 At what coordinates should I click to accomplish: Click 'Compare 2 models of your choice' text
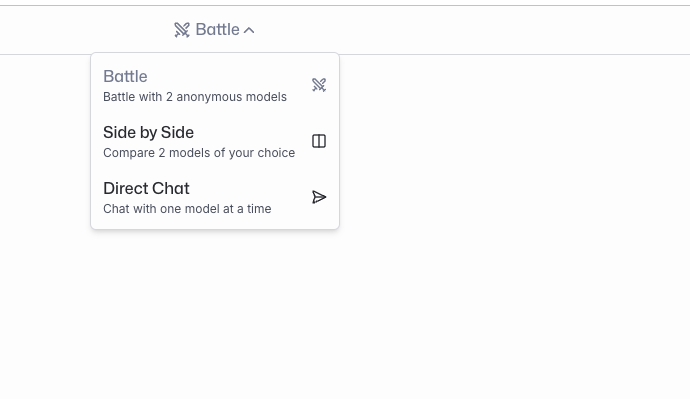pos(199,153)
